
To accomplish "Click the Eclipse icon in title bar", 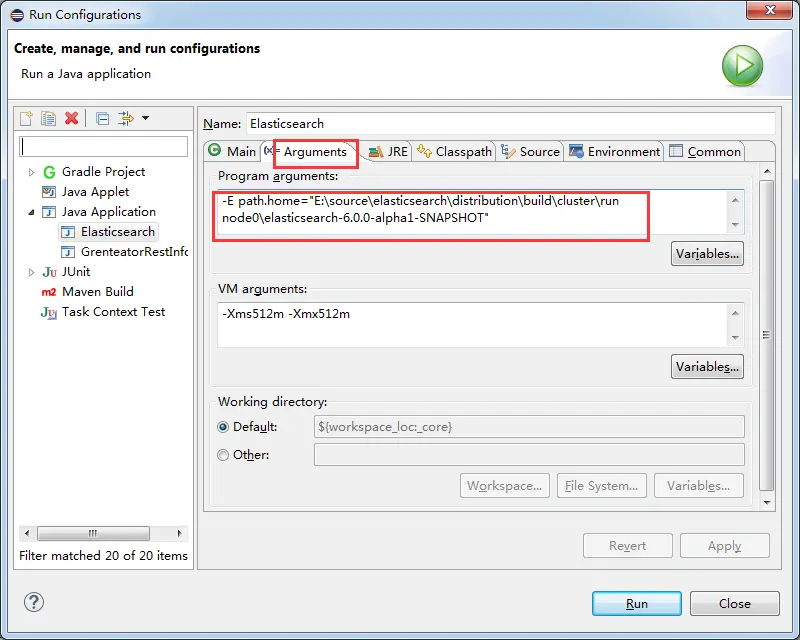I will click(17, 15).
